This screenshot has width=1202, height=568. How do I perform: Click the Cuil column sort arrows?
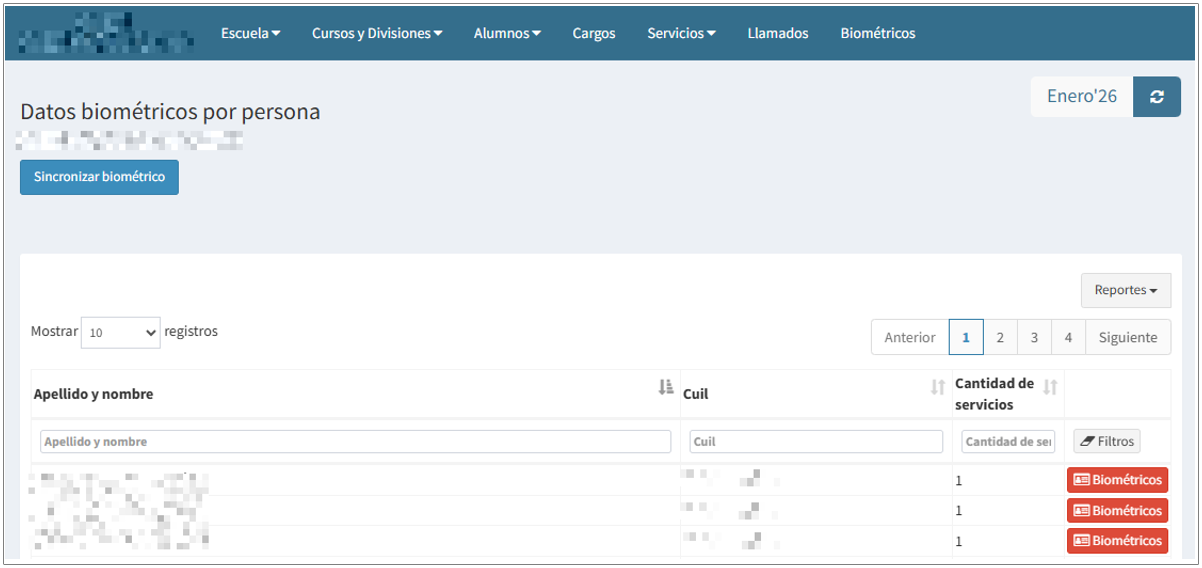tap(938, 388)
